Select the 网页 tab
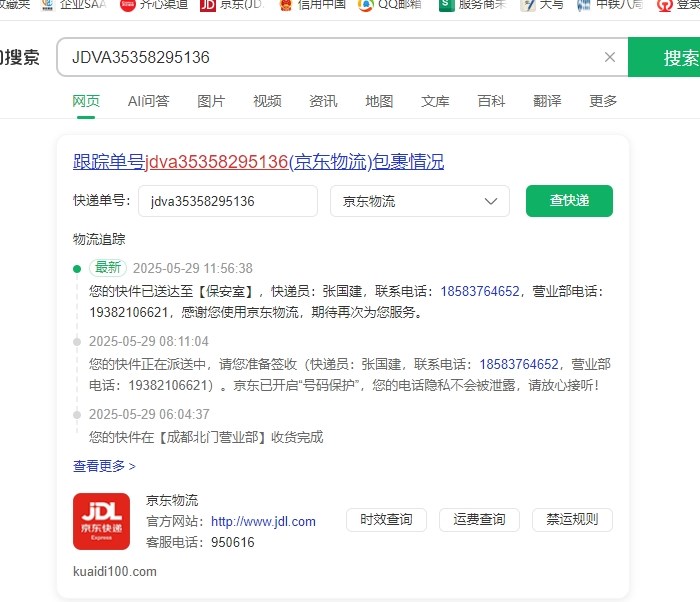The width and height of the screenshot is (700, 602). (x=86, y=101)
